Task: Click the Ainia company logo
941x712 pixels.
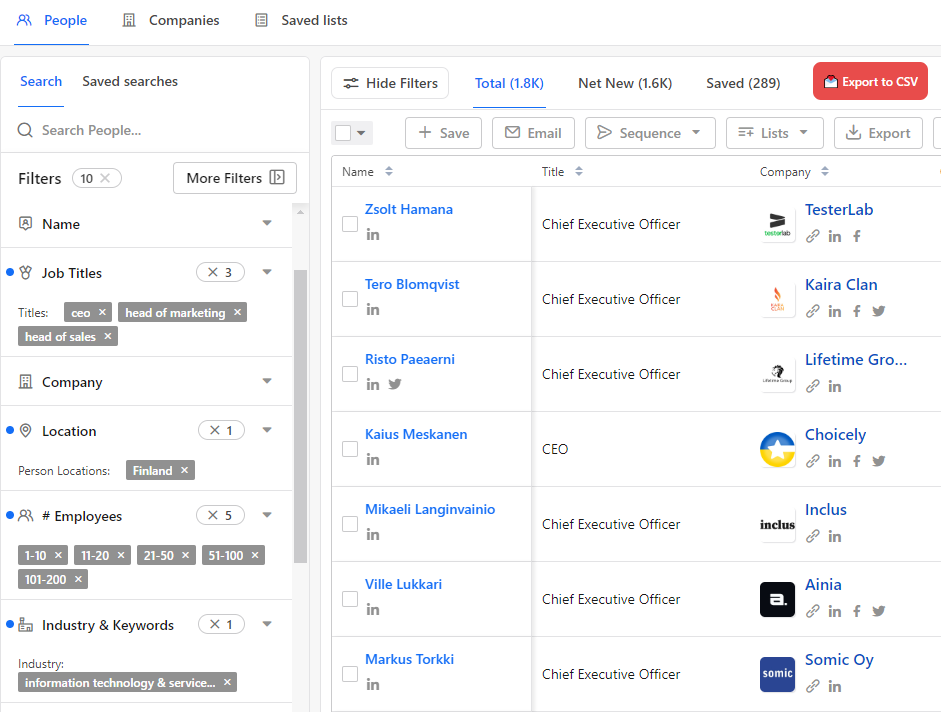Action: coord(777,599)
